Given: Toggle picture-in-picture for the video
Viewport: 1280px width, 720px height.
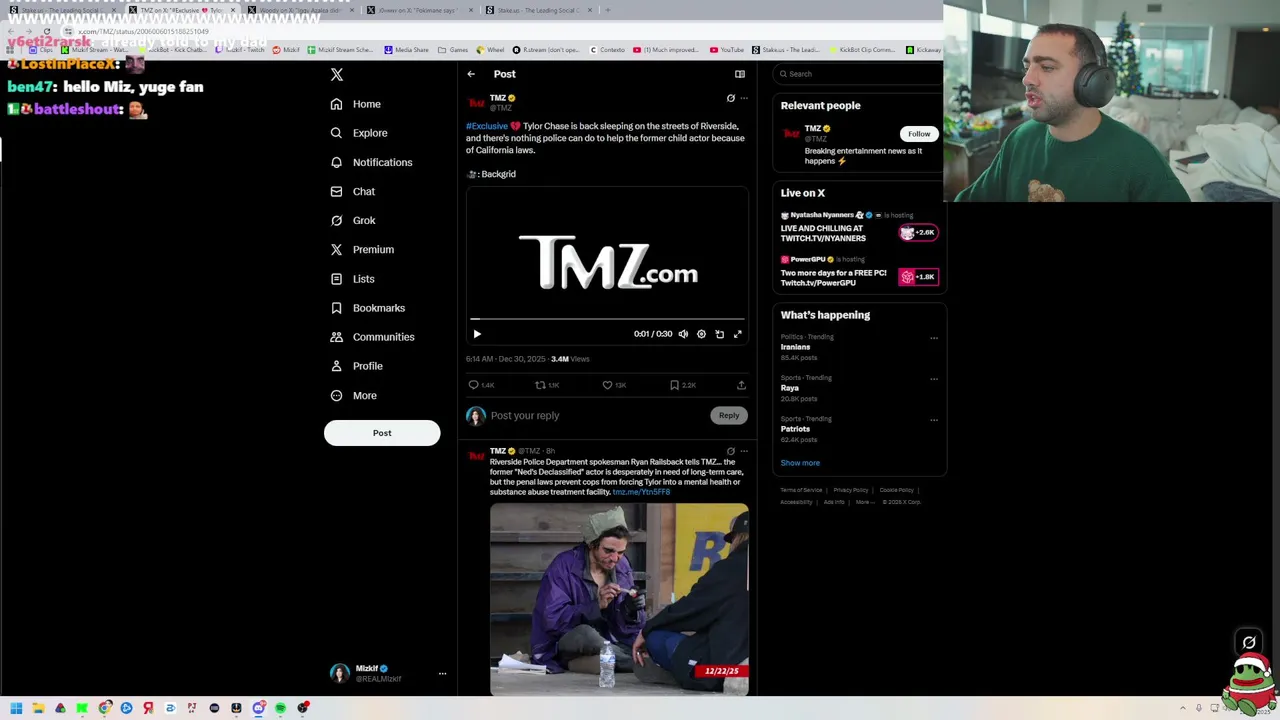Looking at the screenshot, I should pyautogui.click(x=719, y=334).
